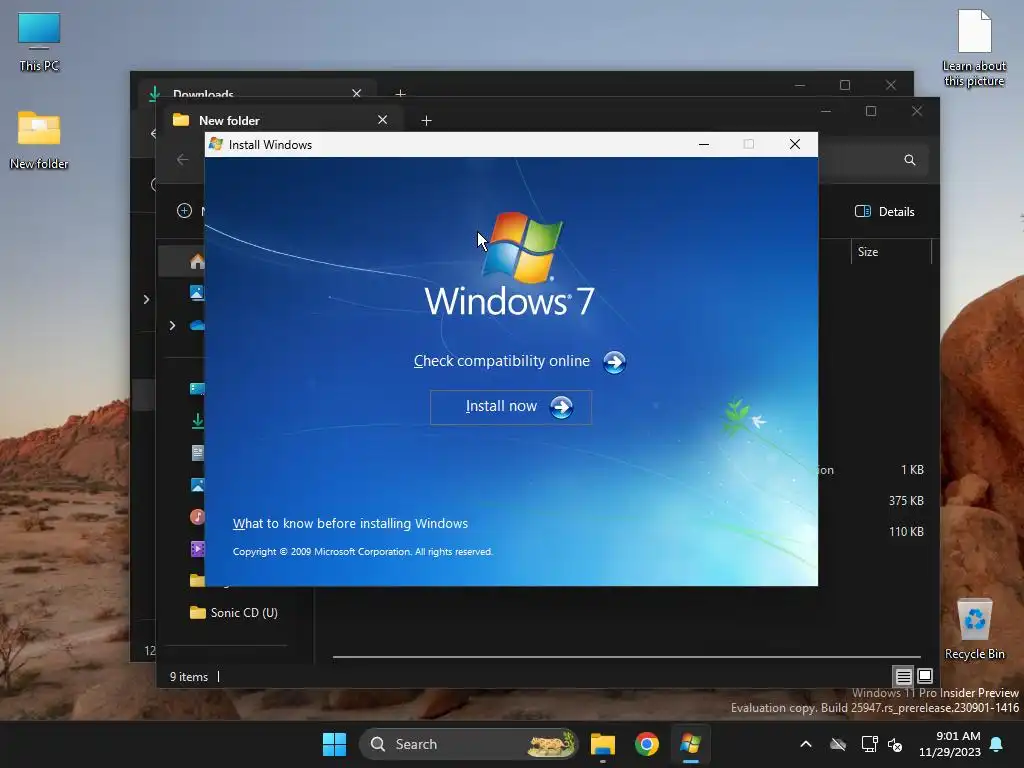Click the arrow icon beside Install now
Image resolution: width=1024 pixels, height=768 pixels.
[x=561, y=407]
